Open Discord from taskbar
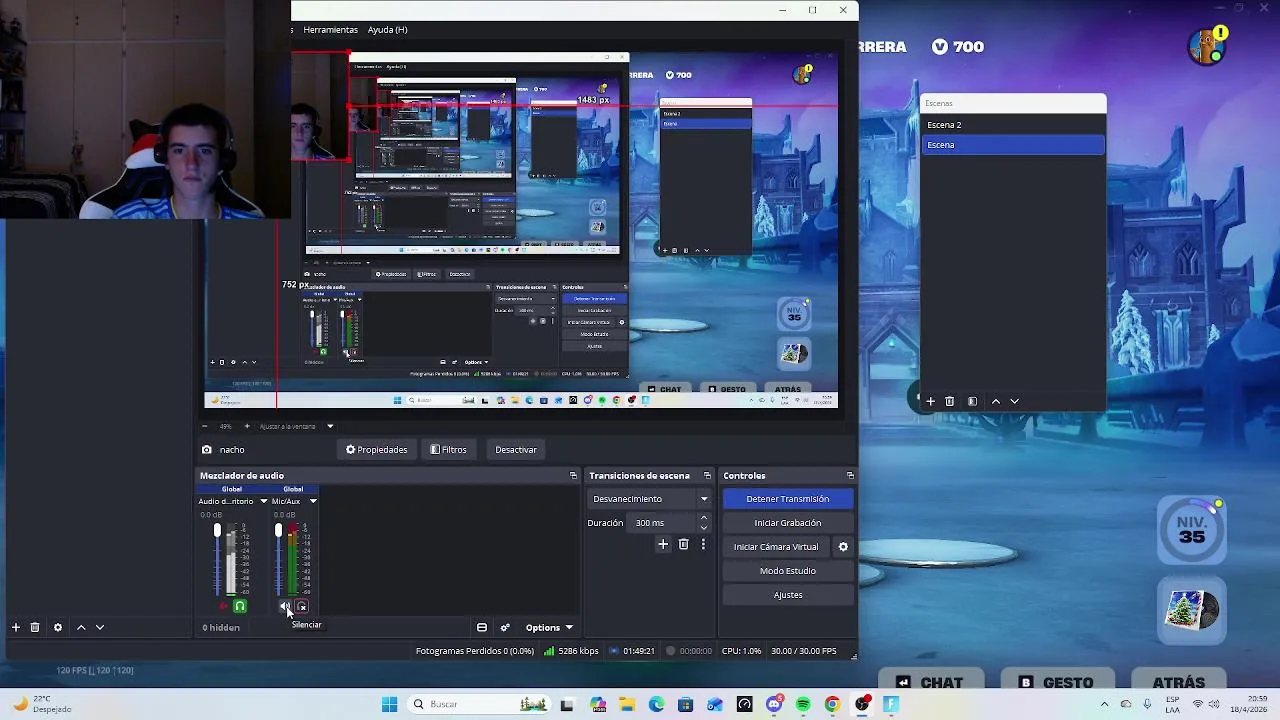 773,704
